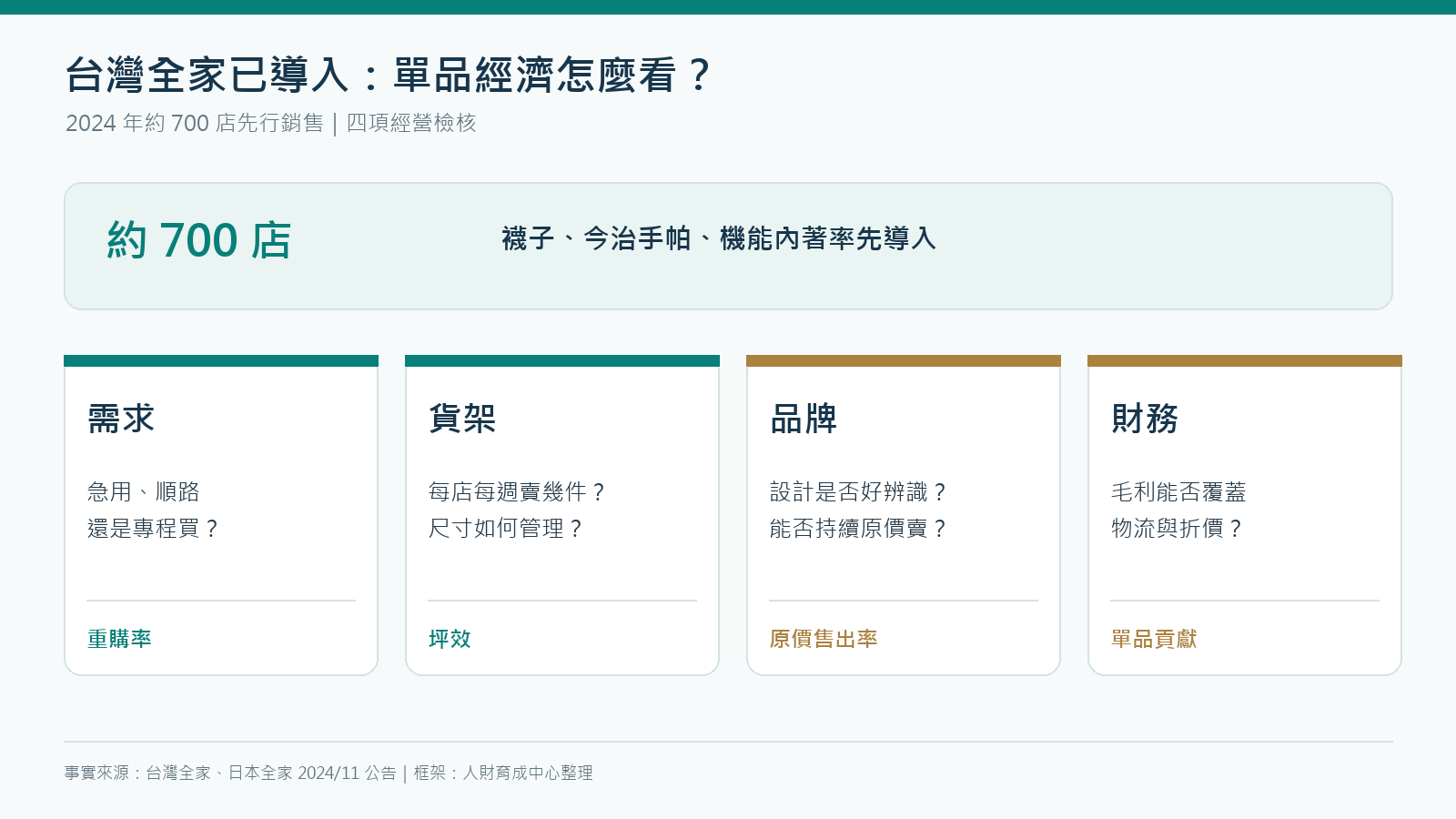Select the 財務 card heading
The width and height of the screenshot is (1456, 819).
point(1145,419)
